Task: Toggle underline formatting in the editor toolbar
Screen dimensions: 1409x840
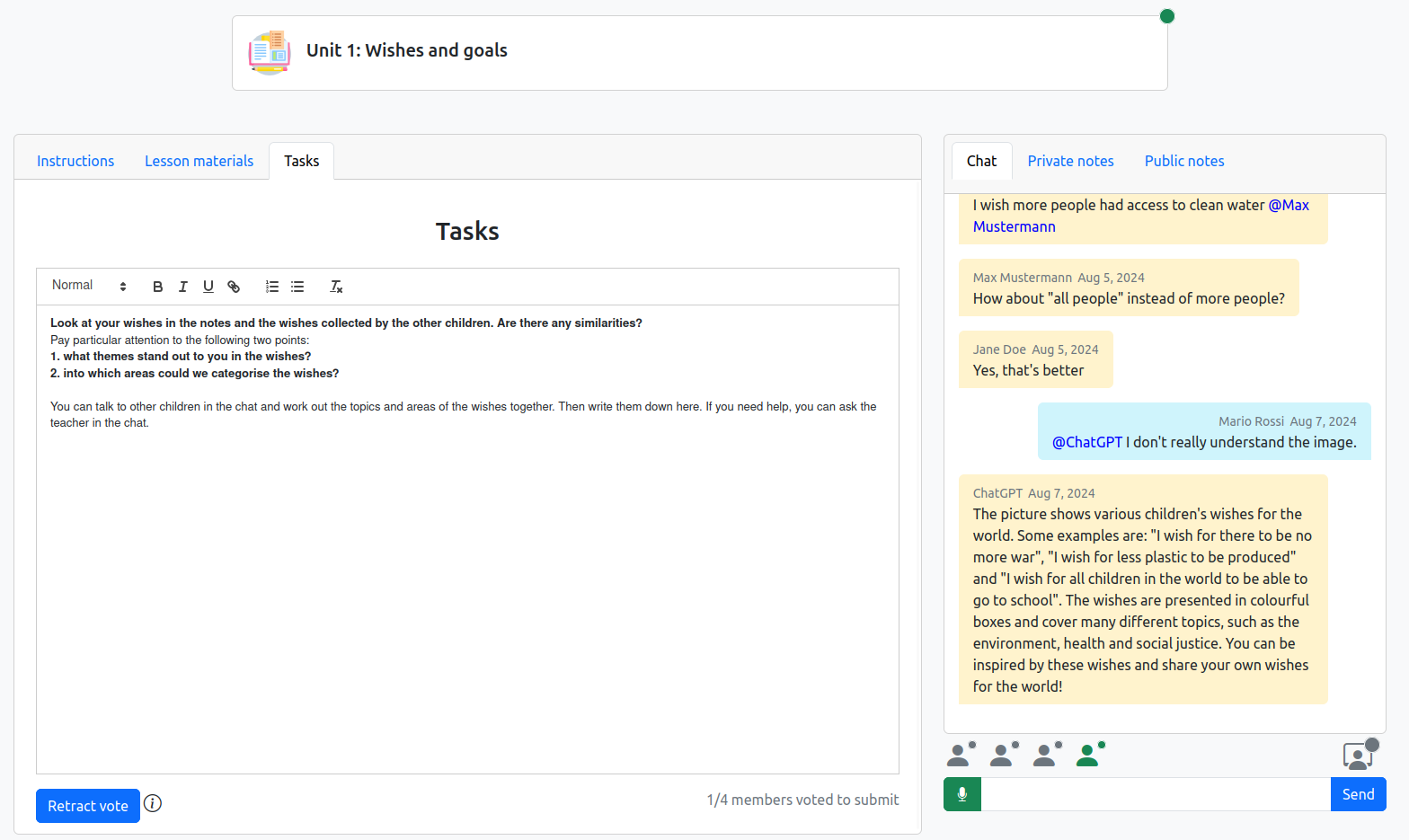Action: (208, 287)
